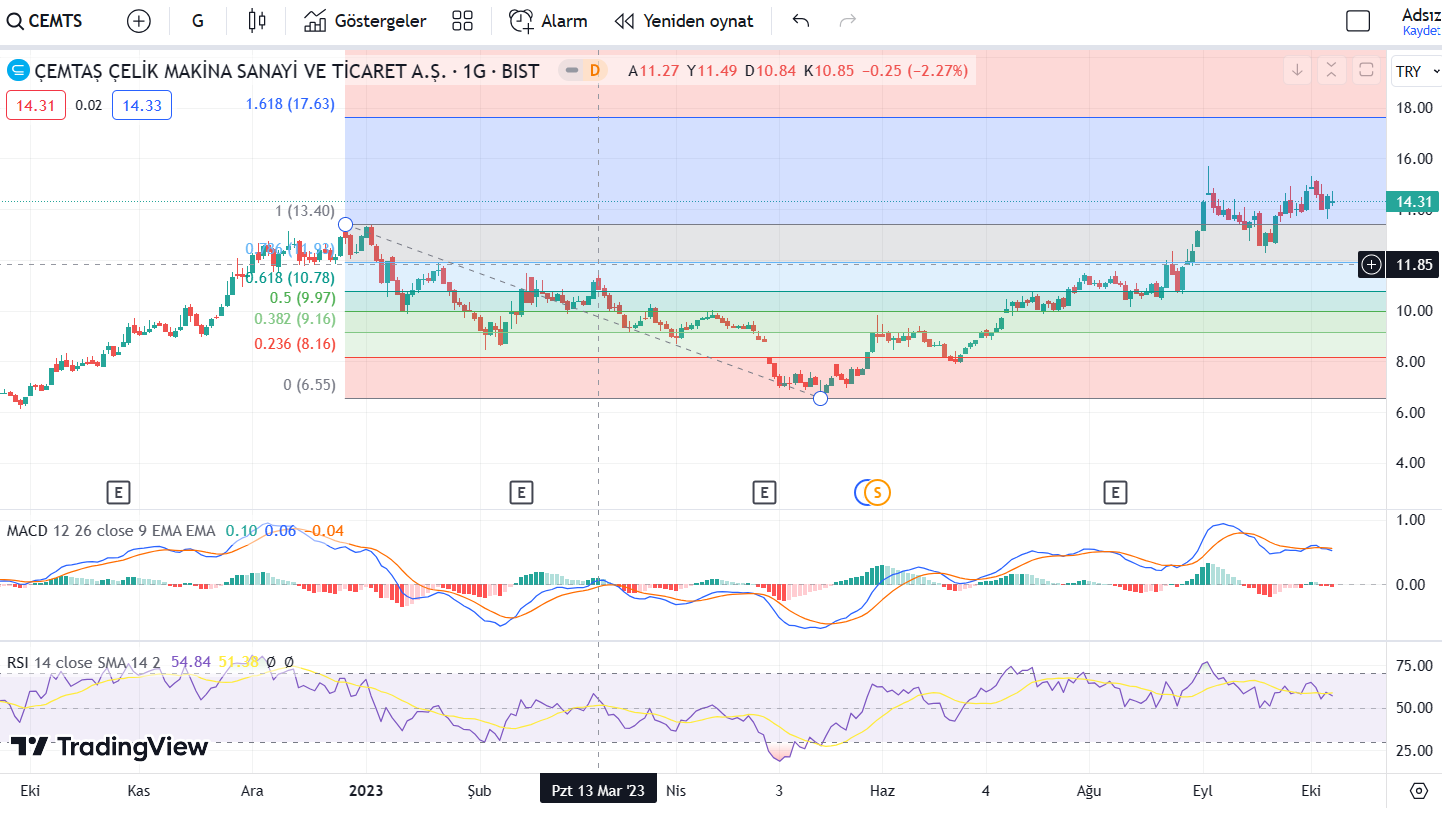Viewport: 1442px width, 817px height.
Task: Open the Adsız layout name menu
Action: pos(1420,14)
